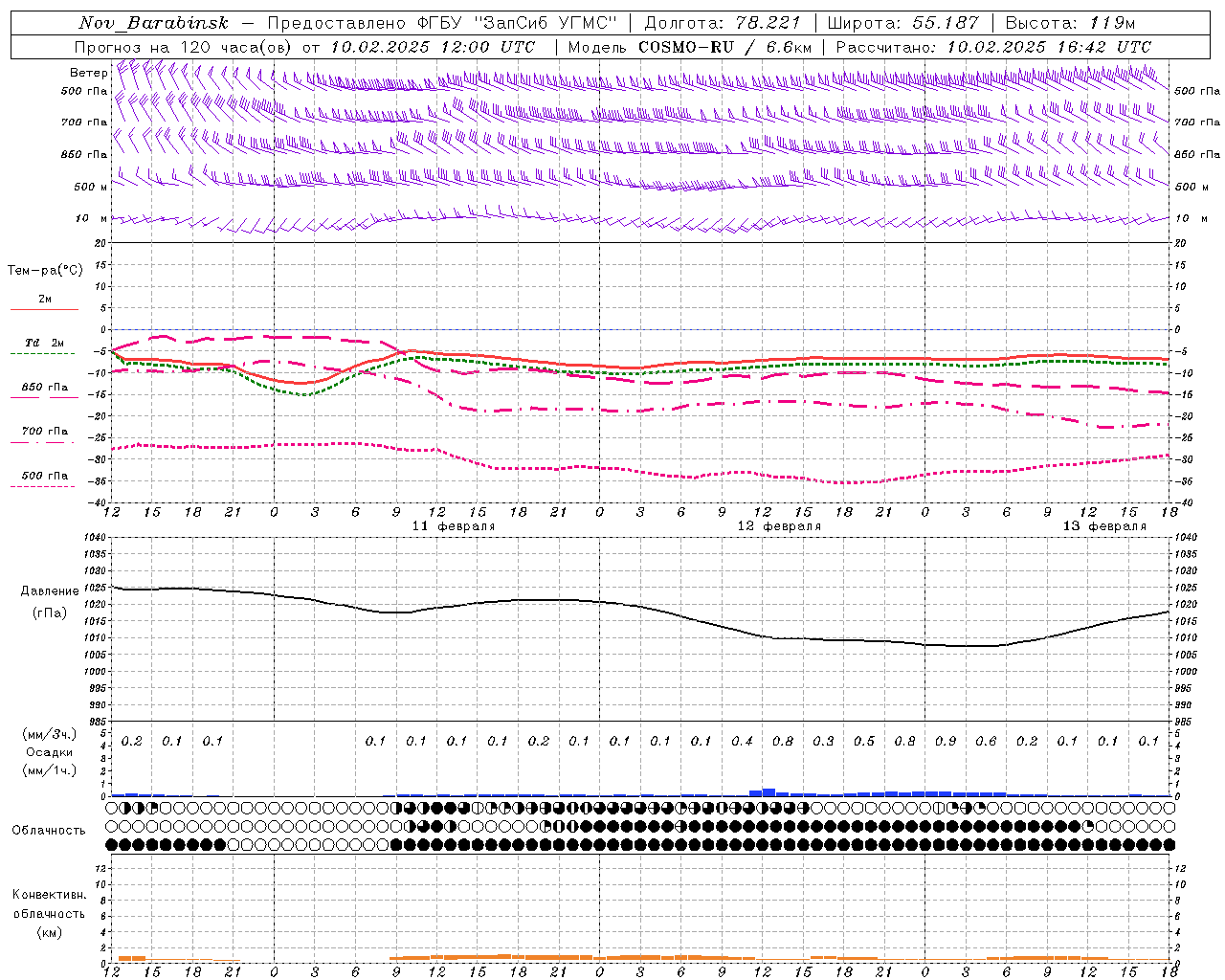The image size is (1225, 980).
Task: Click the (гПа) pressure unit label
Action: coord(50,612)
